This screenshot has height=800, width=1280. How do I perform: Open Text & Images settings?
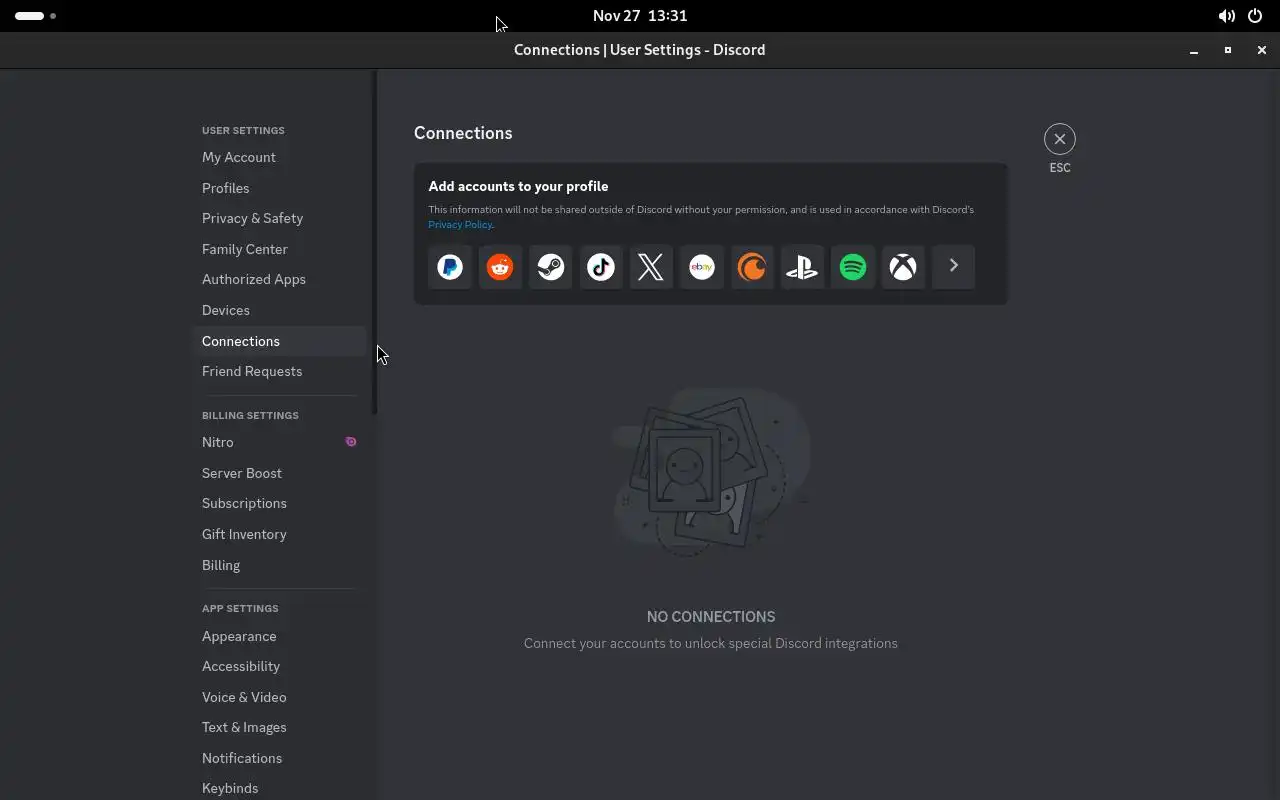[x=279, y=727]
